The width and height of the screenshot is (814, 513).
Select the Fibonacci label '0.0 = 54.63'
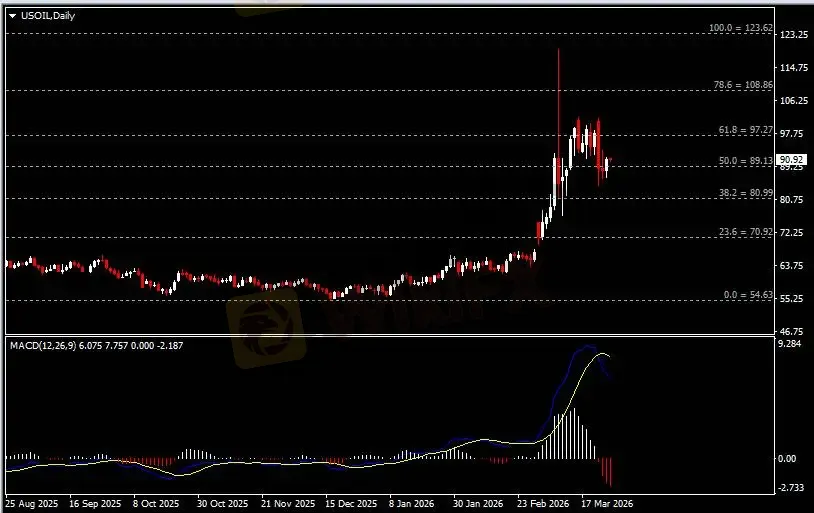pos(748,294)
